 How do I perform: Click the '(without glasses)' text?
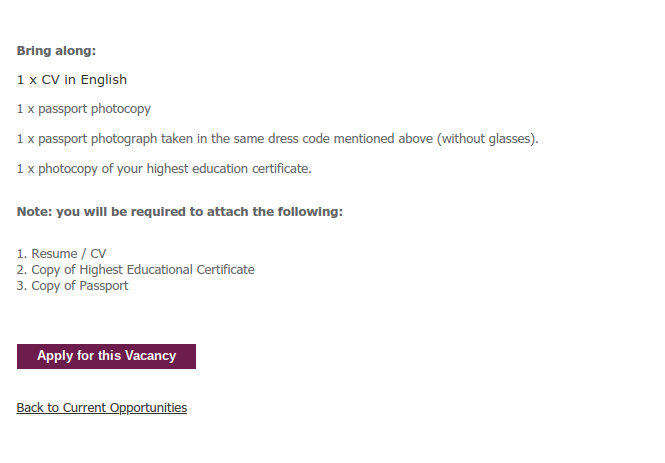coord(488,139)
